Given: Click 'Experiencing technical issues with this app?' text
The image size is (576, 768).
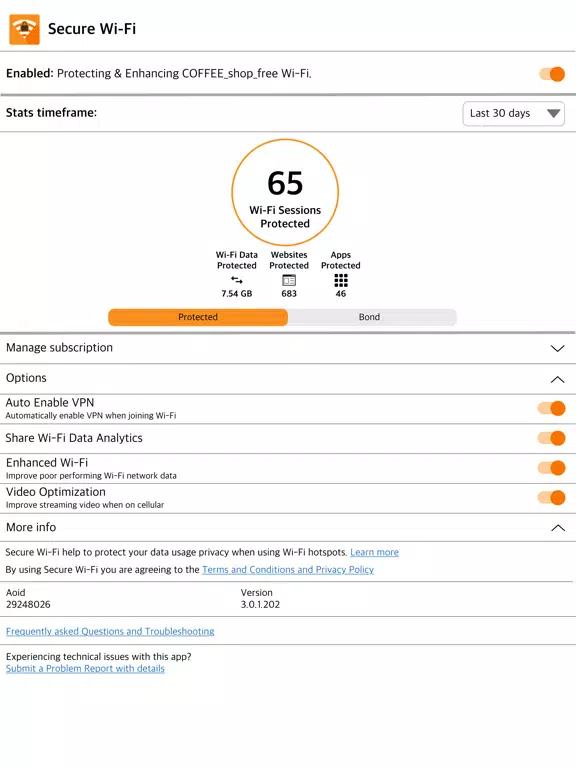Looking at the screenshot, I should tap(98, 656).
